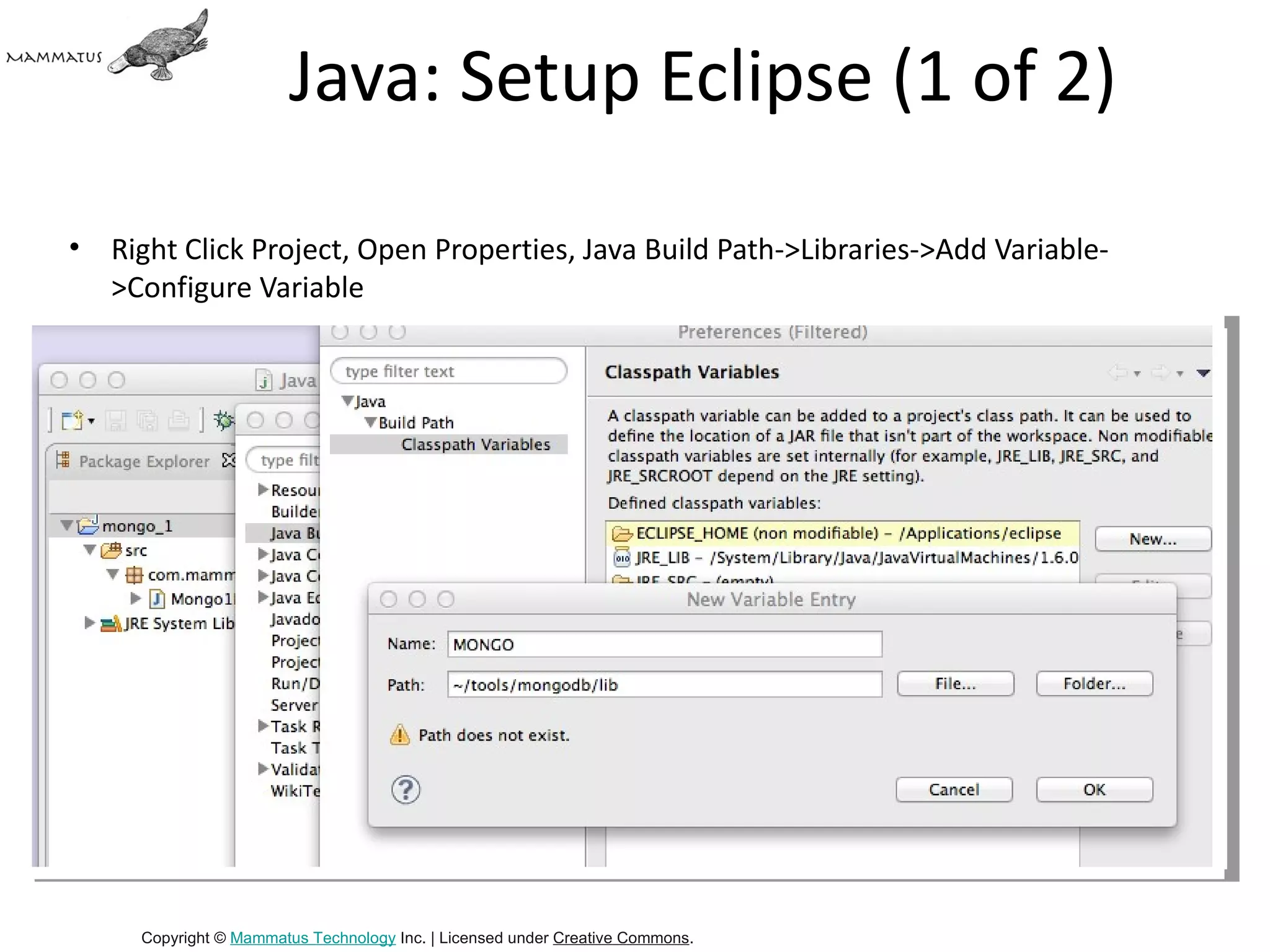
Task: Close the Preferences (Filtered) window
Action: [x=340, y=333]
